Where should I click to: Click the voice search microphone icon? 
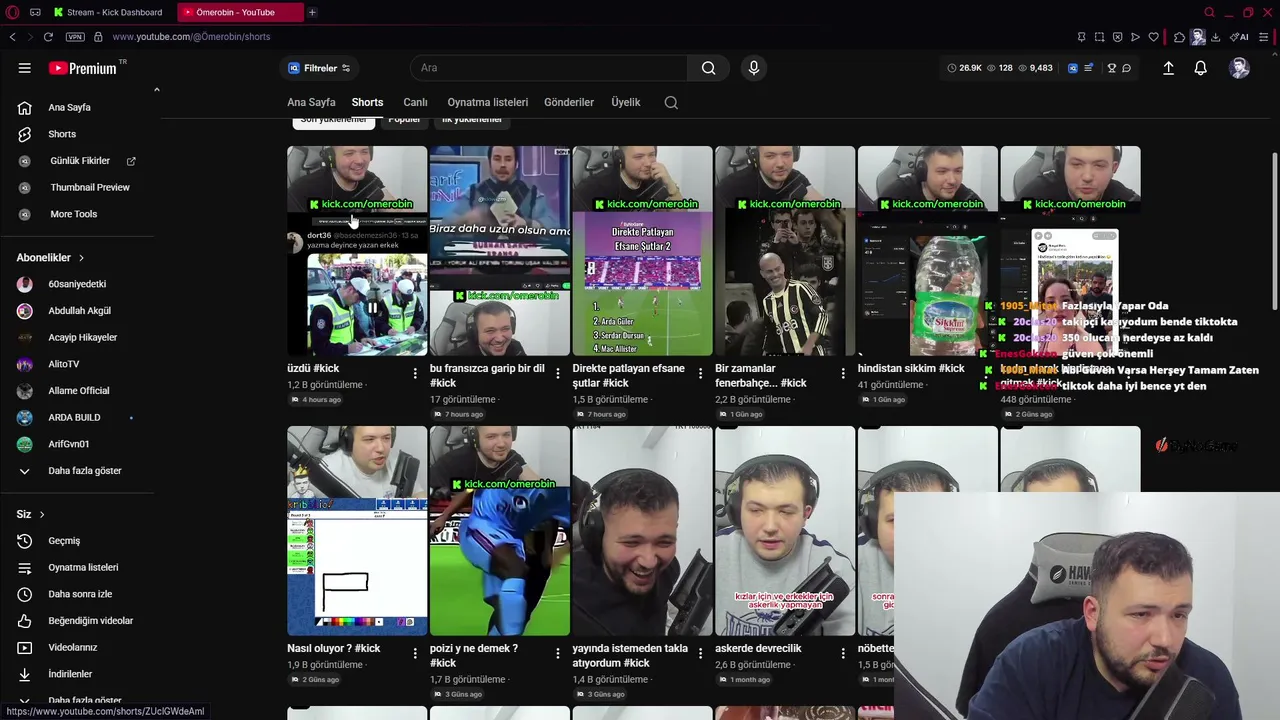click(x=754, y=68)
